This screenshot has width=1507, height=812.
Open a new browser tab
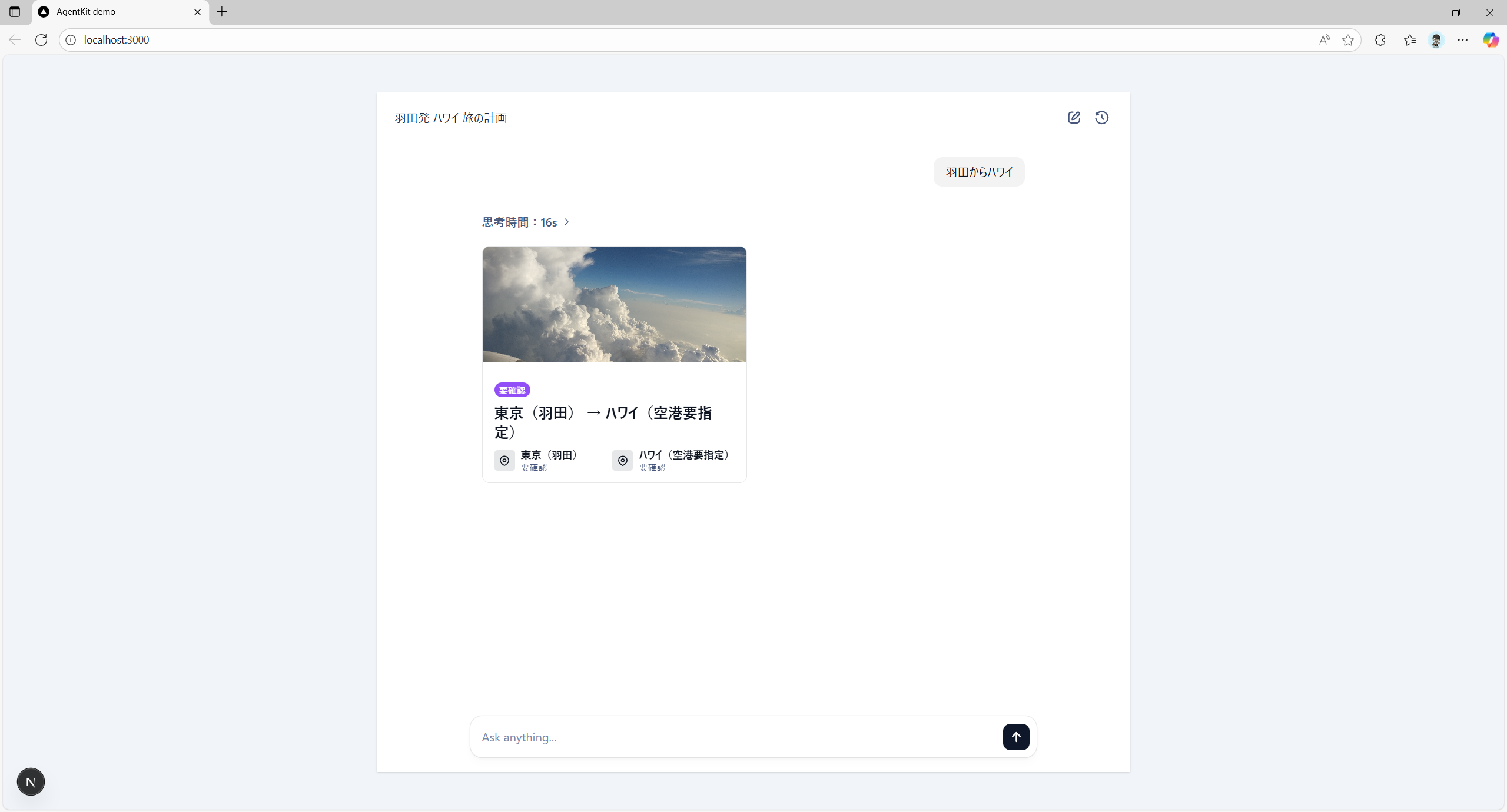coord(222,12)
